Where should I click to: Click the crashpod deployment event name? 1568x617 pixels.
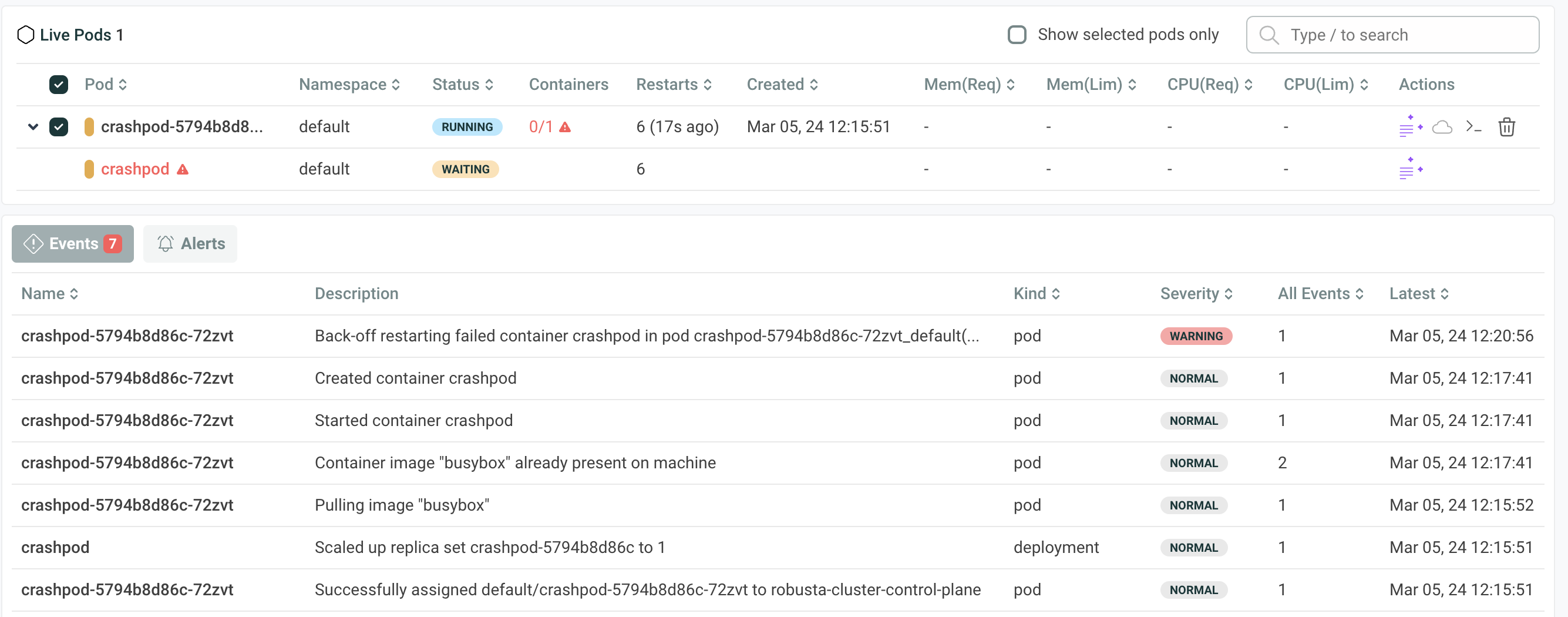pos(55,548)
